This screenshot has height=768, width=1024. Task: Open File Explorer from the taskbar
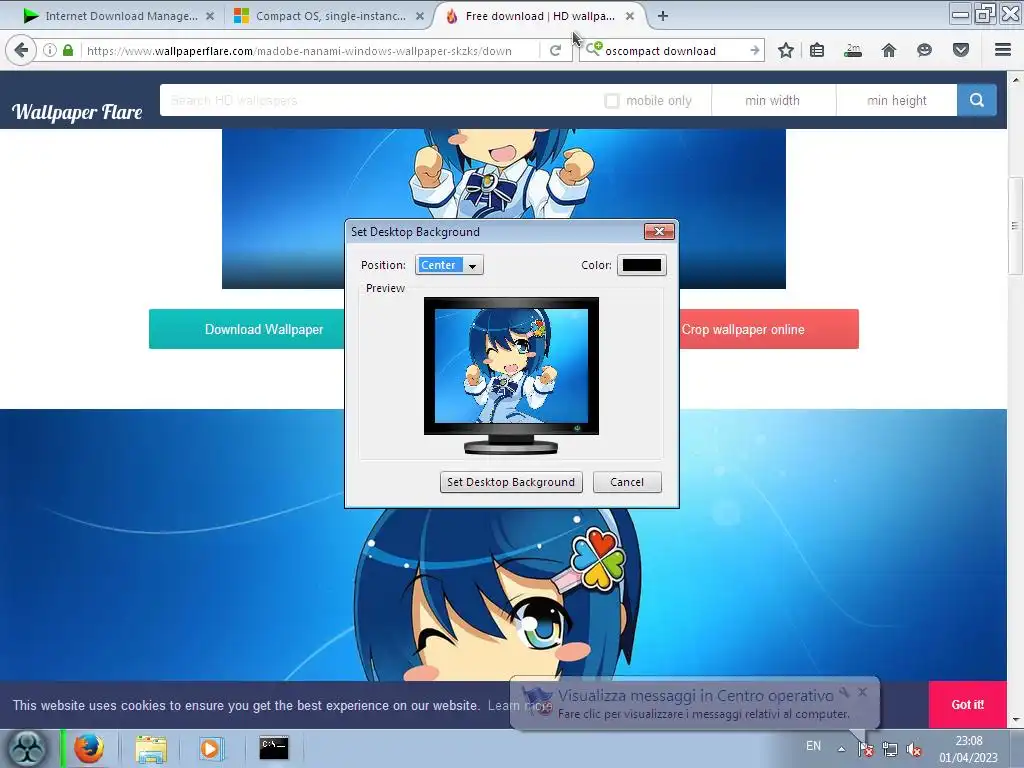click(x=152, y=748)
